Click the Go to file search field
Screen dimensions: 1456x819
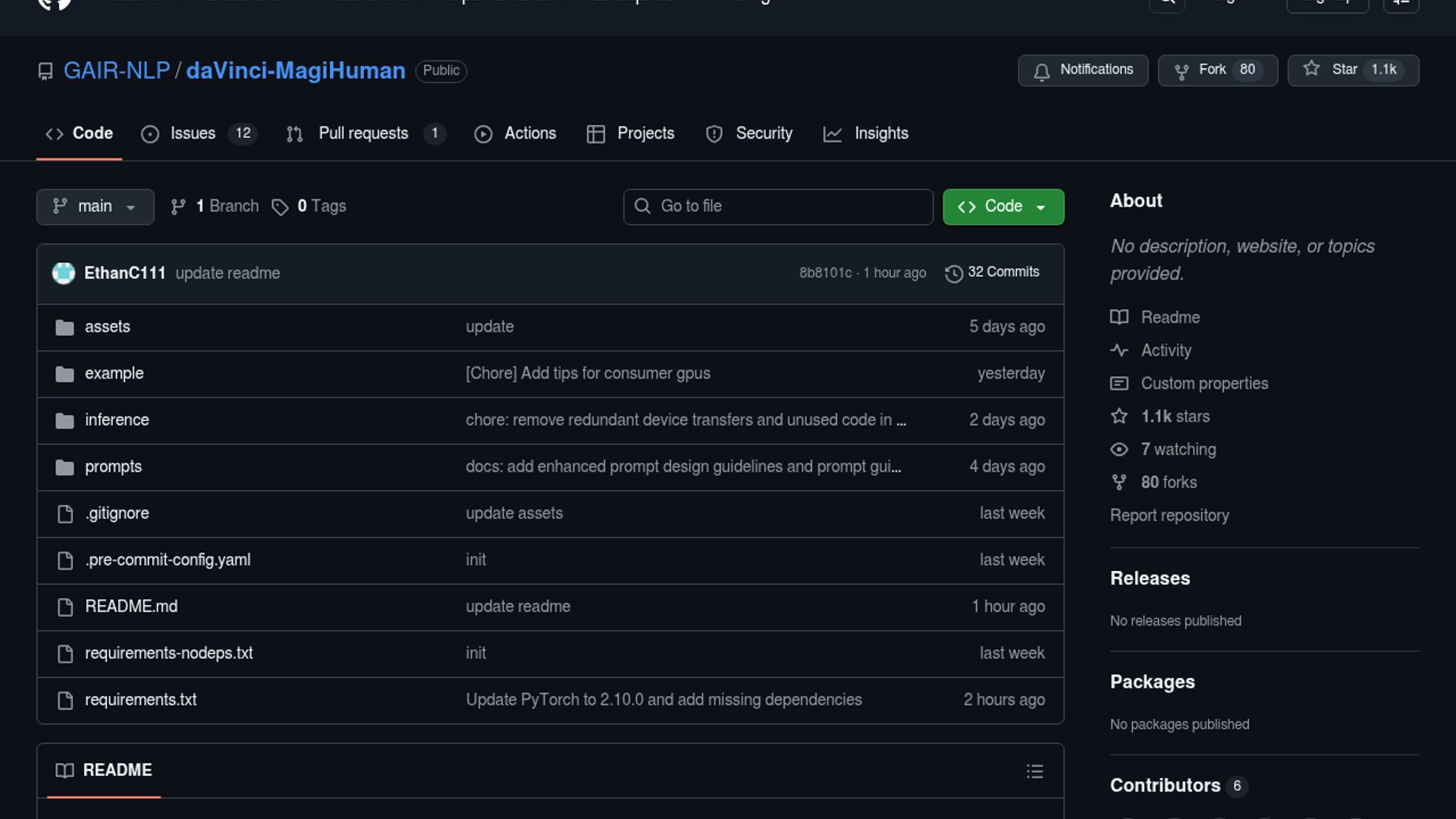tap(778, 206)
